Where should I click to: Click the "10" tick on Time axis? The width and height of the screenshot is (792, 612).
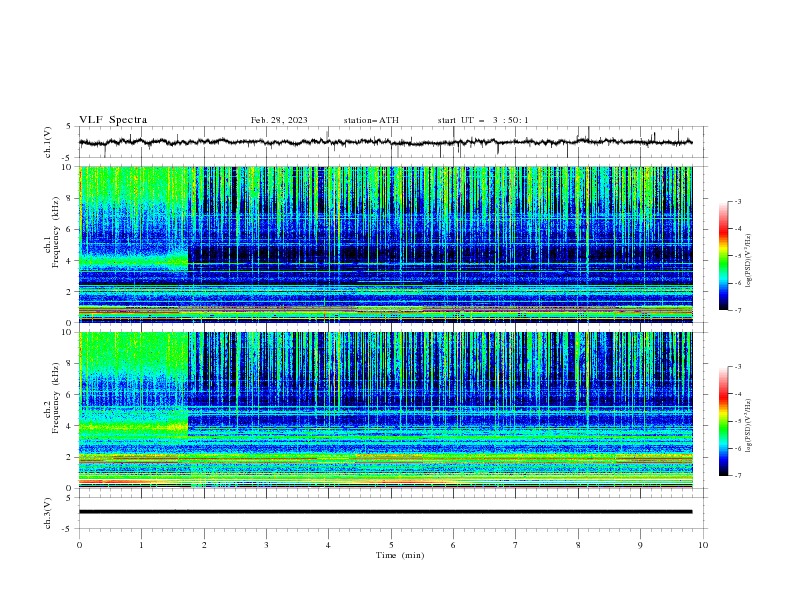click(x=703, y=545)
